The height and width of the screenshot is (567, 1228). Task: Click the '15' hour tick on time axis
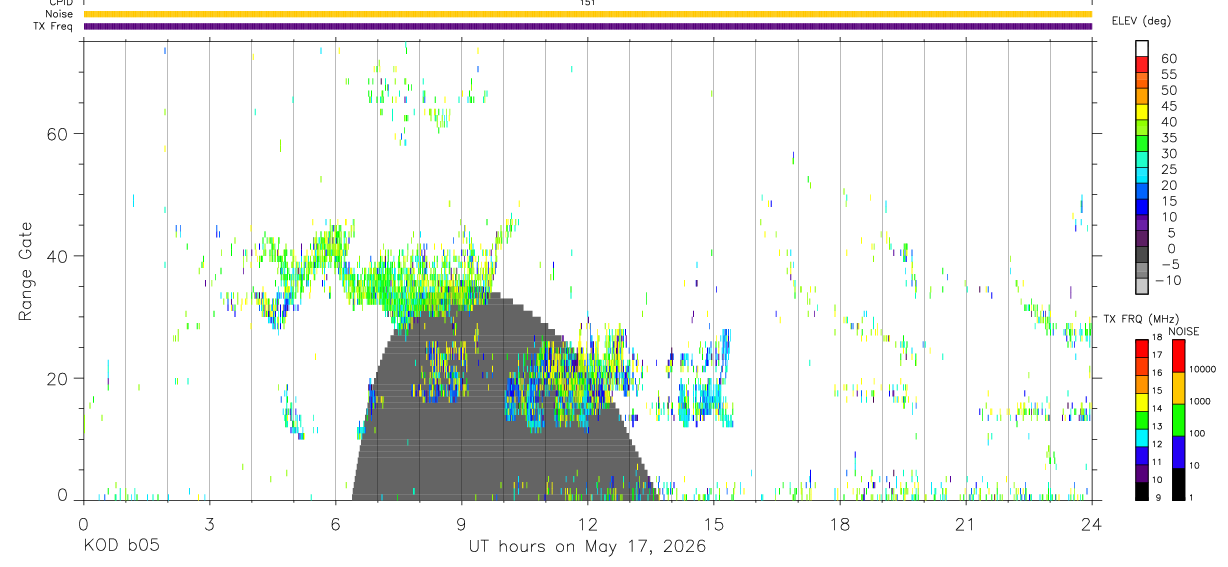714,524
